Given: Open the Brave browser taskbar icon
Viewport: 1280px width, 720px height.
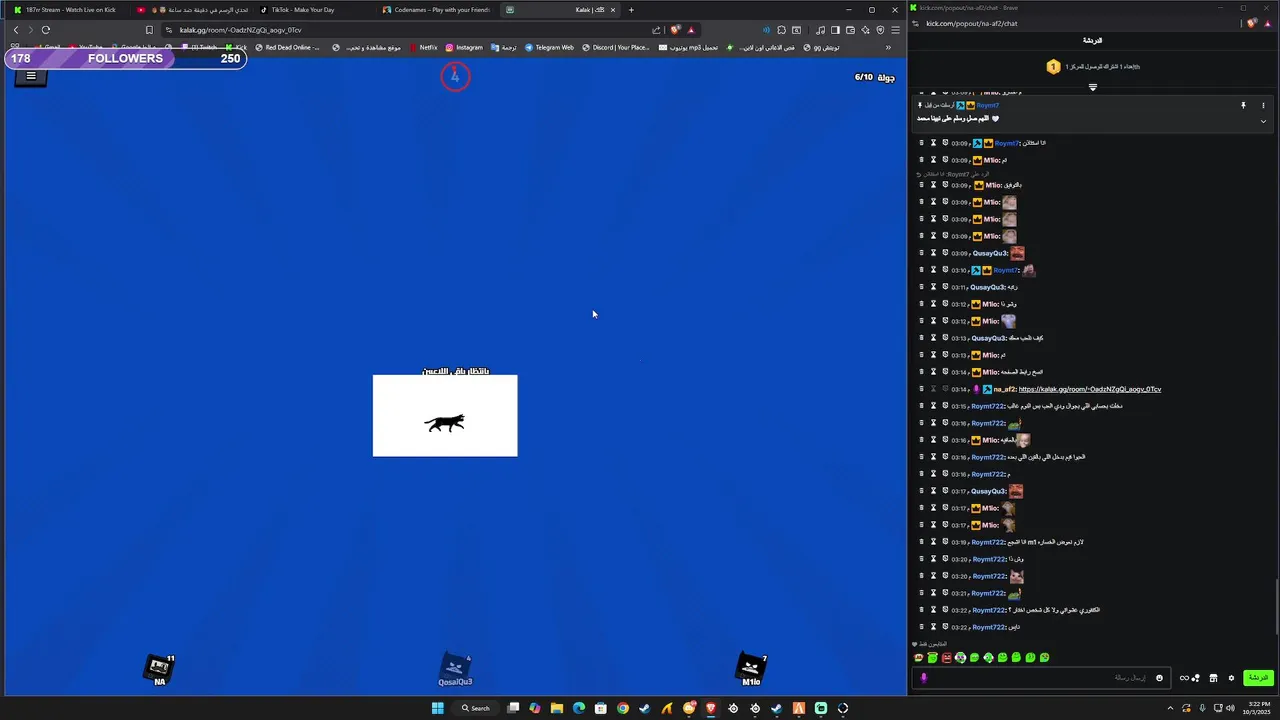Looking at the screenshot, I should [x=711, y=708].
